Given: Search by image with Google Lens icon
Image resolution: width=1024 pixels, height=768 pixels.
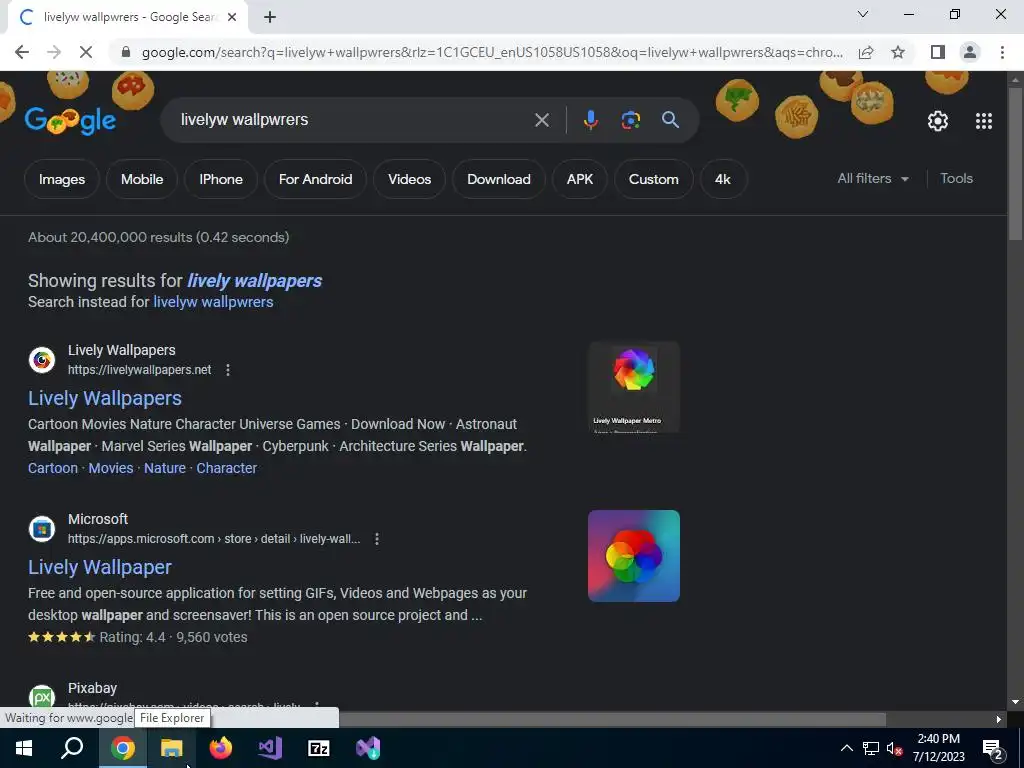Looking at the screenshot, I should coord(630,120).
